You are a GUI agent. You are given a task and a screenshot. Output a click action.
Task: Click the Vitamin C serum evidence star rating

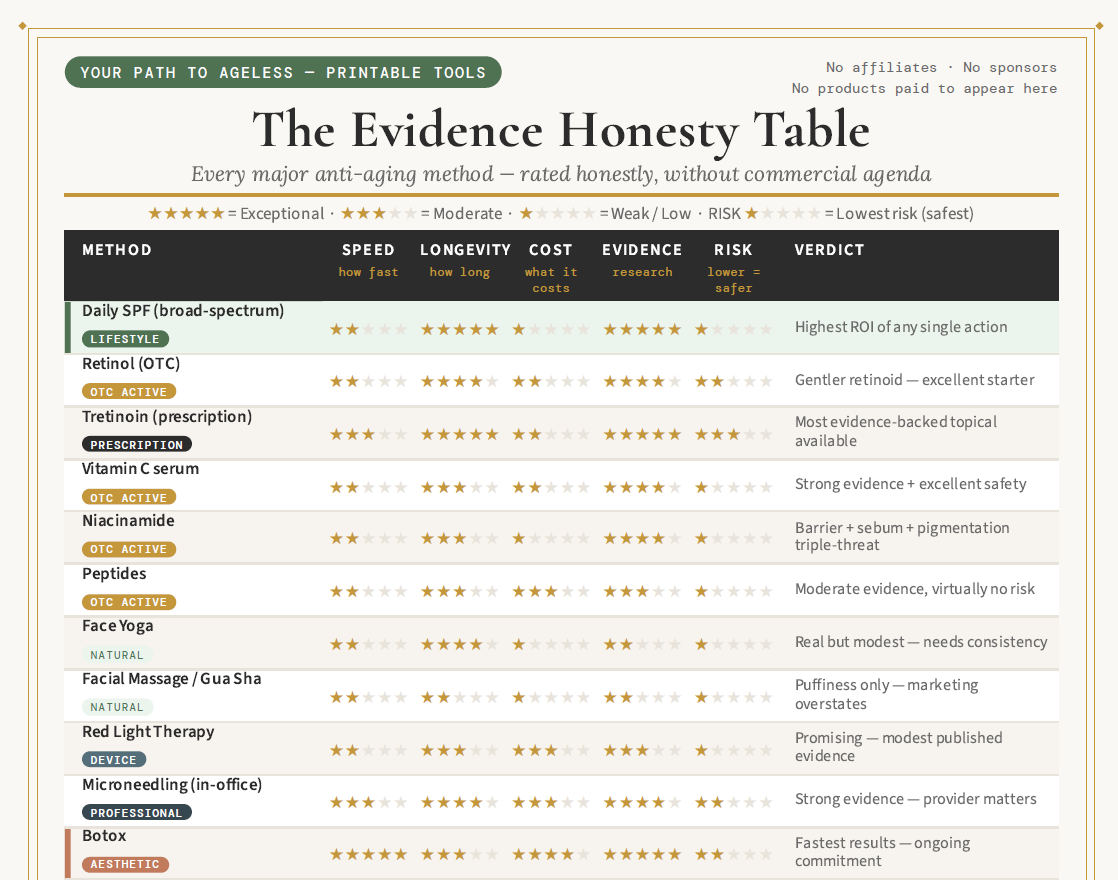[642, 488]
